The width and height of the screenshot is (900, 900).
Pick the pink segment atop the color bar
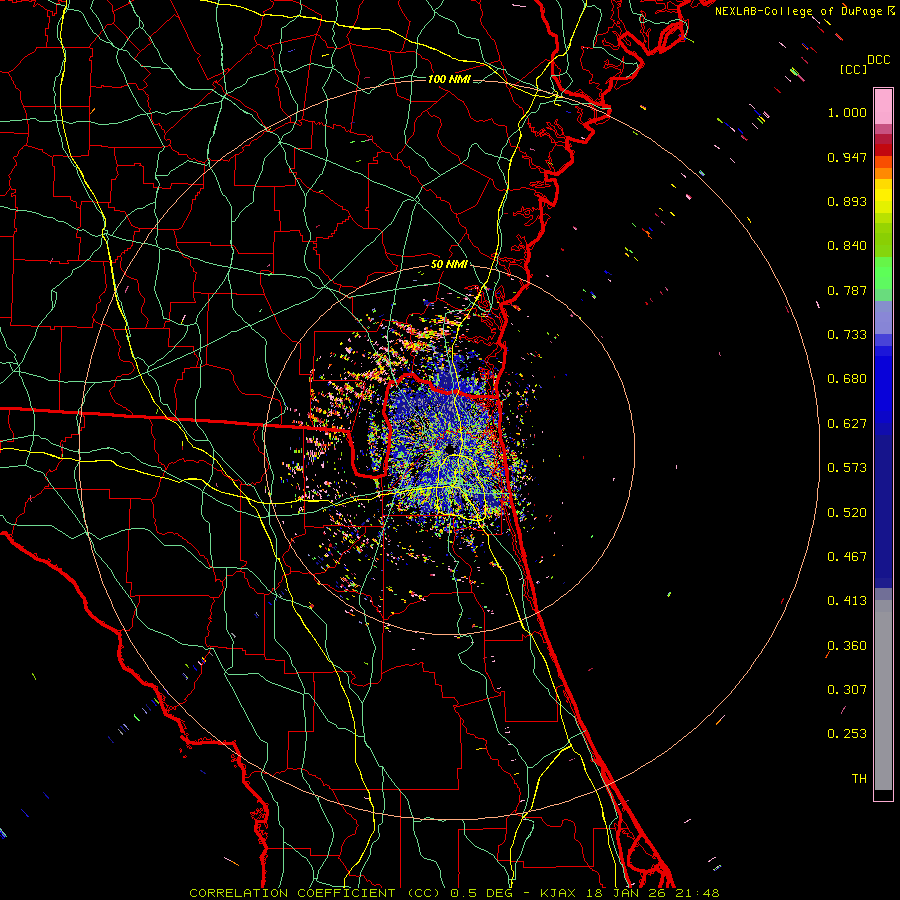pyautogui.click(x=883, y=107)
